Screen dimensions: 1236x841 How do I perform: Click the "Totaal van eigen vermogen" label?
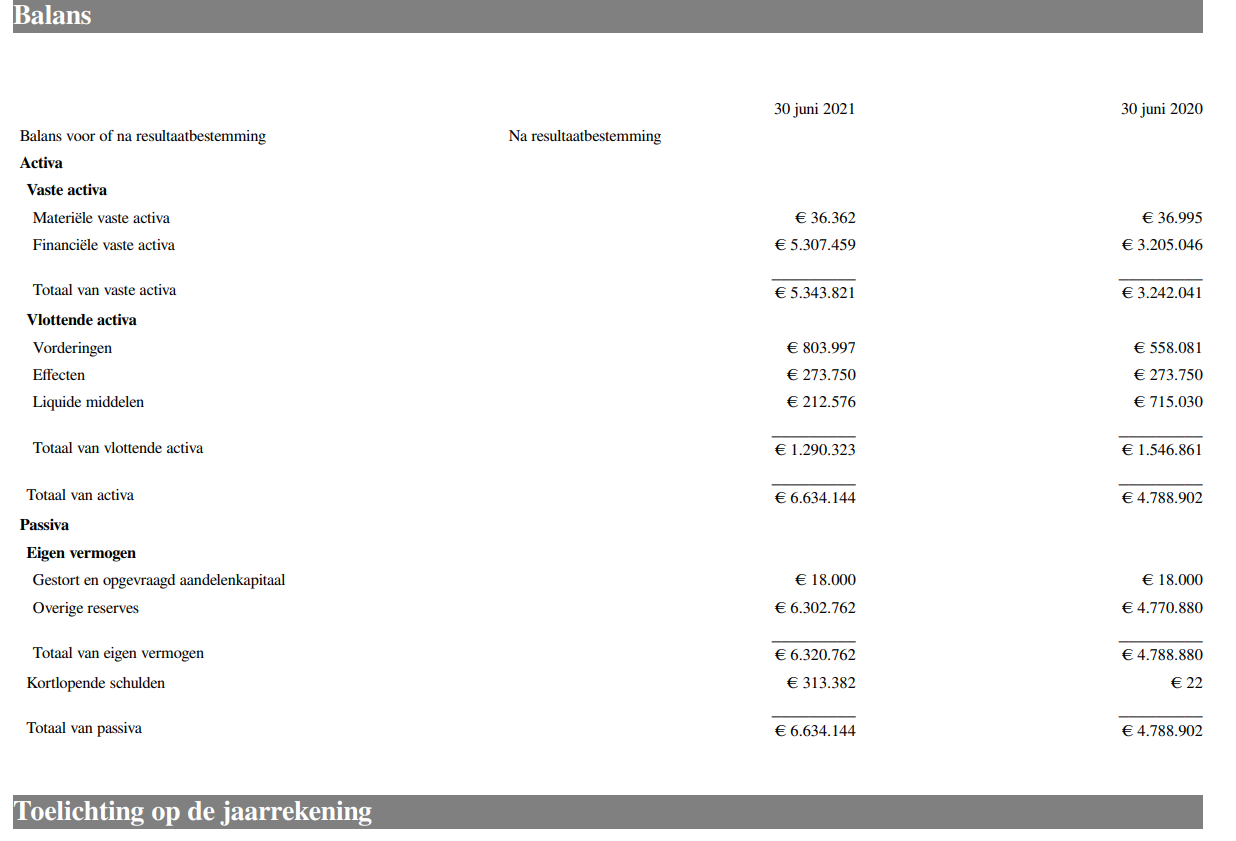tap(118, 653)
